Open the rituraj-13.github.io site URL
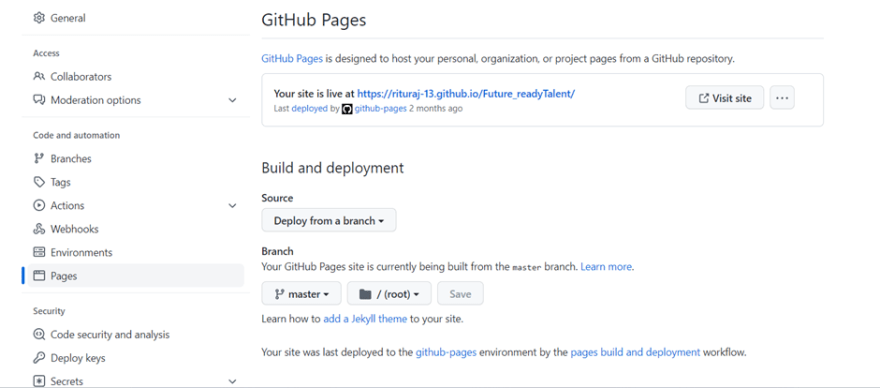The height and width of the screenshot is (388, 880). (466, 94)
